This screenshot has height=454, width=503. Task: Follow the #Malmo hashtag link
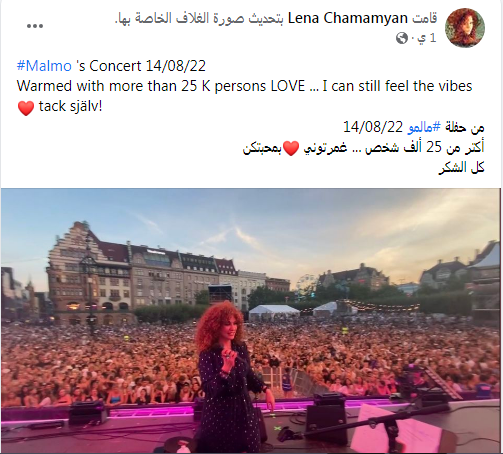coord(44,66)
